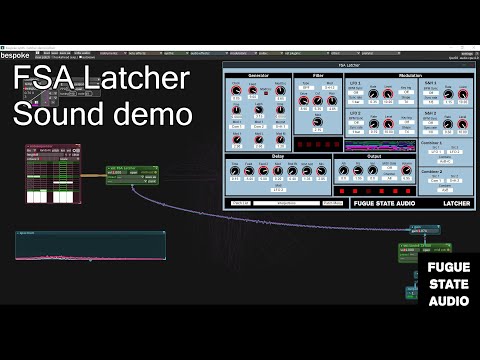Image resolution: width=480 pixels, height=360 pixels.
Task: Click the S&H 1 Rate knob
Action: [448, 94]
